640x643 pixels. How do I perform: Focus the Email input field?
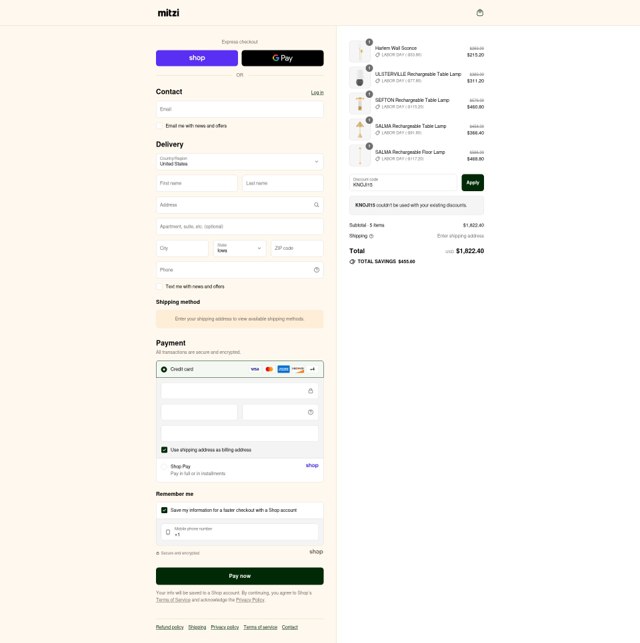tap(239, 109)
